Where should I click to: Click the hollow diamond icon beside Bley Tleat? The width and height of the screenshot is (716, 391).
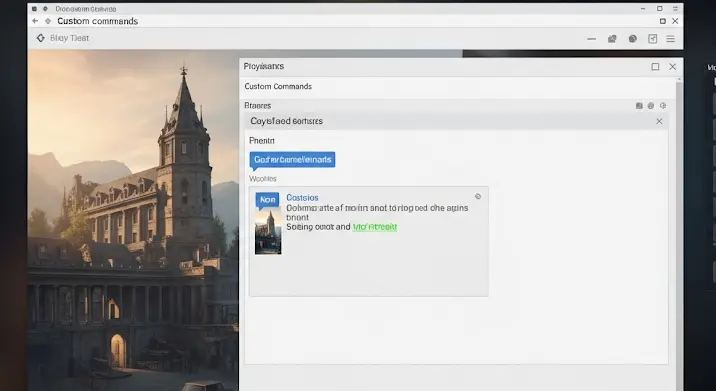[41, 38]
